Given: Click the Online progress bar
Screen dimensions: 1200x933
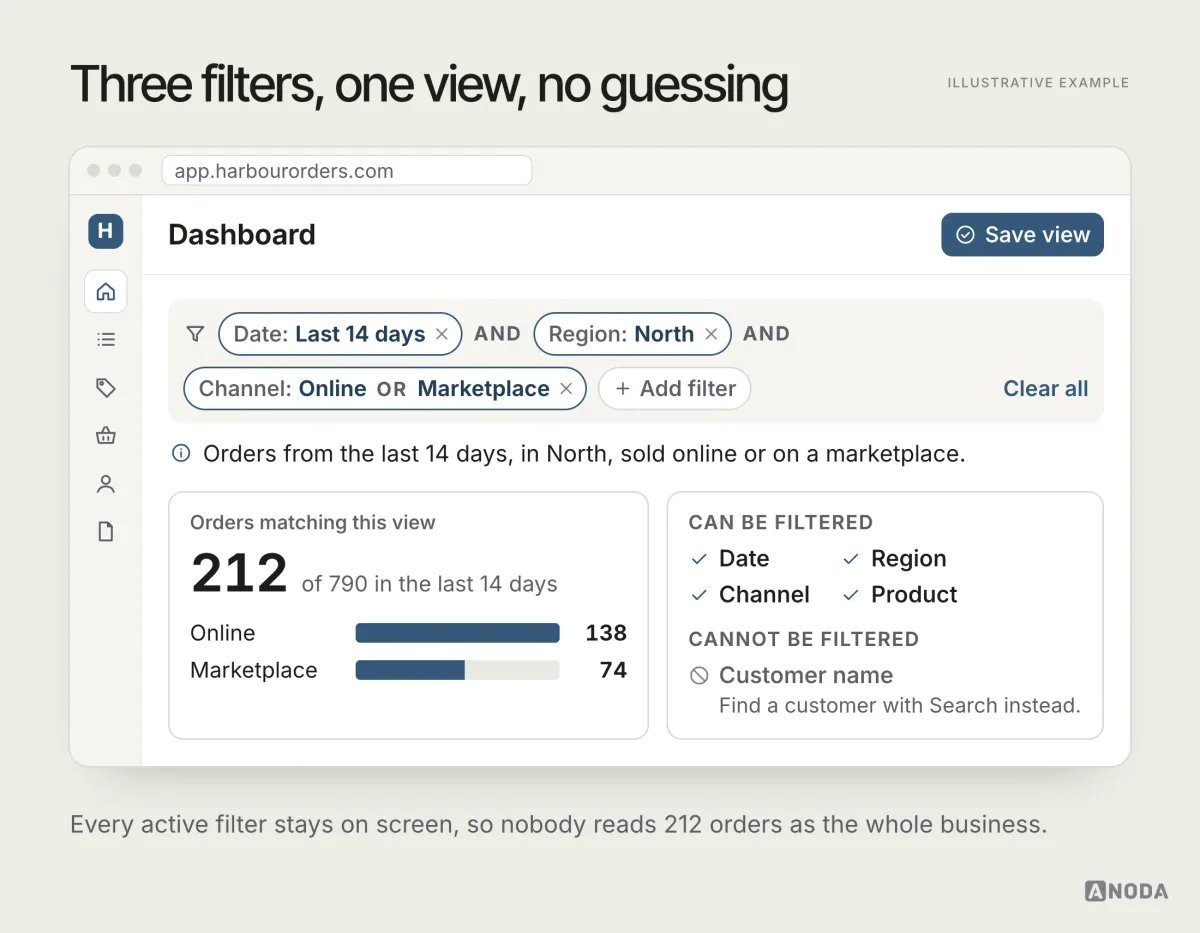Looking at the screenshot, I should (457, 633).
